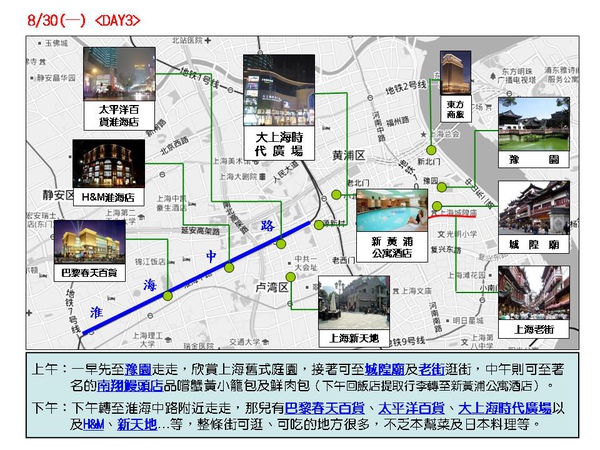Open the 老街 hyperlink in the morning text
The height and width of the screenshot is (450, 600).
point(431,369)
